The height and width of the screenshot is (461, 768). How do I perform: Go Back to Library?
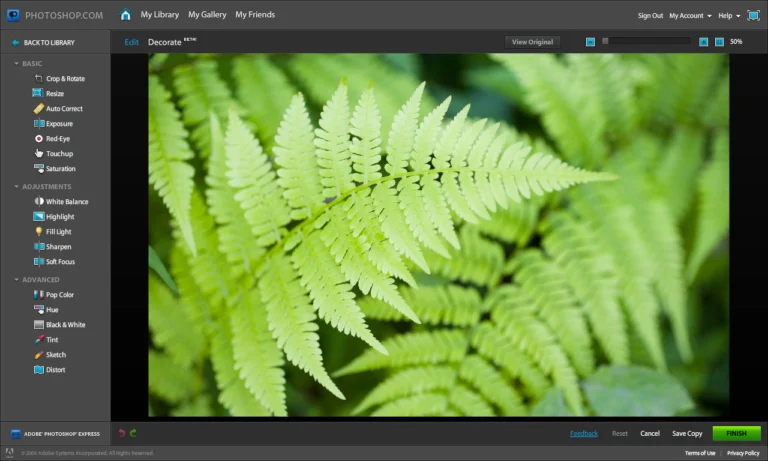coord(44,43)
